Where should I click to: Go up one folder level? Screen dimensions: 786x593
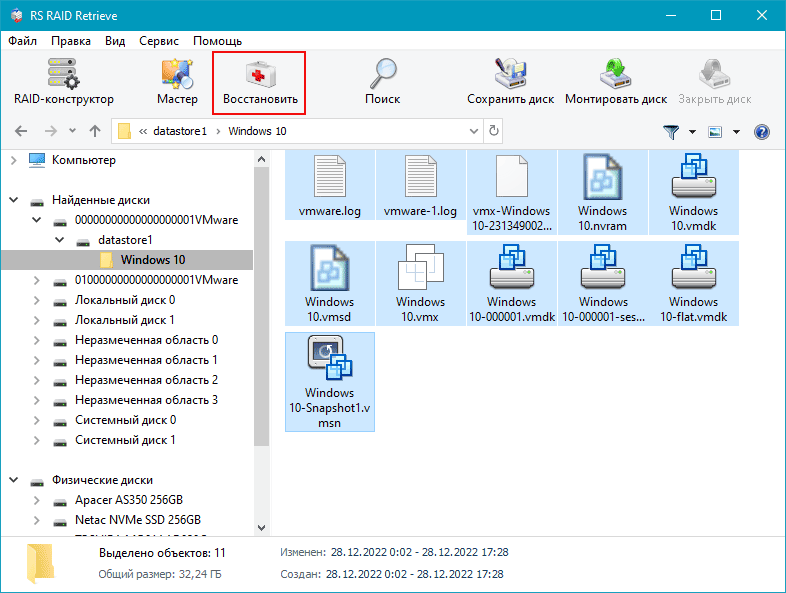(95, 131)
